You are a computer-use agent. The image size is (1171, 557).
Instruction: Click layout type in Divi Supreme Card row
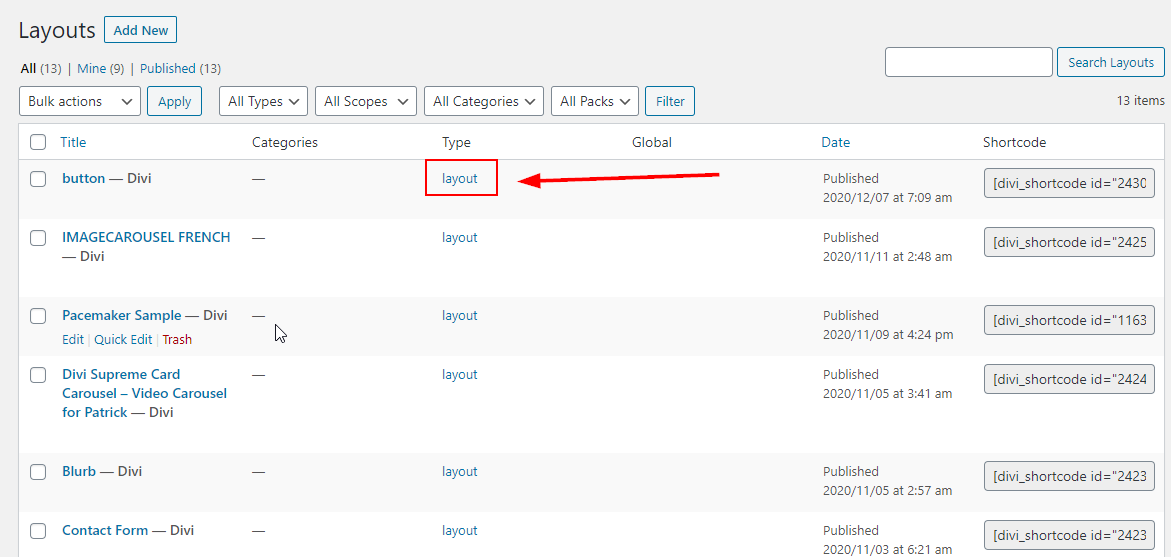point(459,375)
